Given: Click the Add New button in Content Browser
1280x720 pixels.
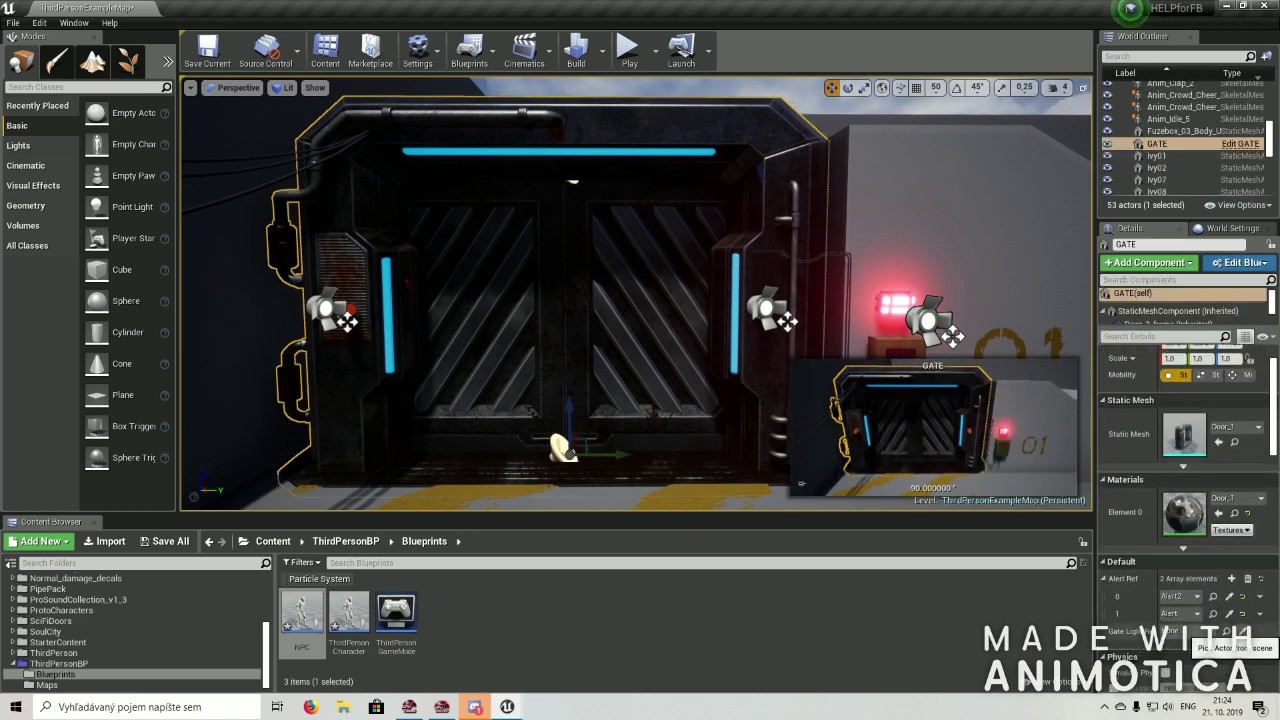Looking at the screenshot, I should point(39,541).
